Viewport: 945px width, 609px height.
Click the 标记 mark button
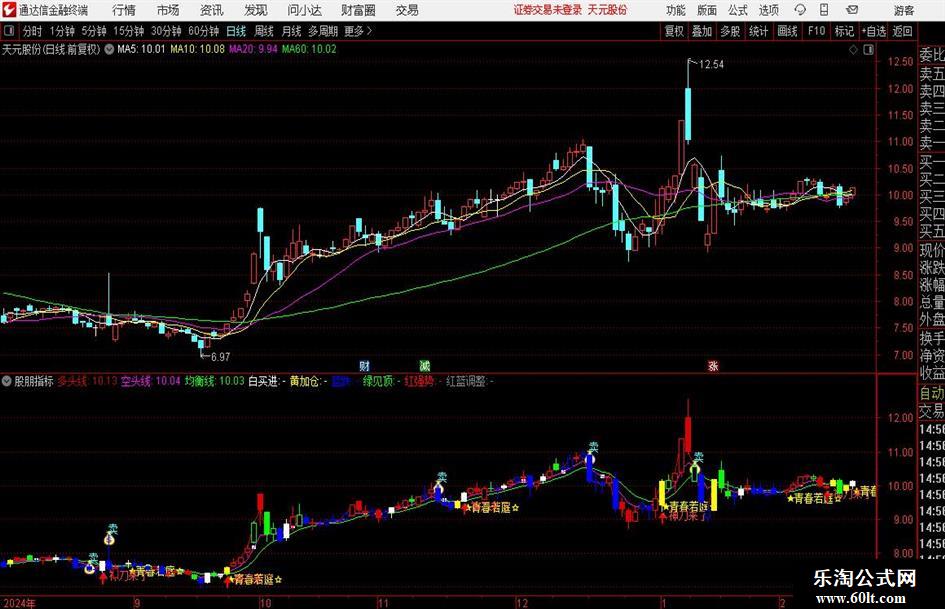844,31
